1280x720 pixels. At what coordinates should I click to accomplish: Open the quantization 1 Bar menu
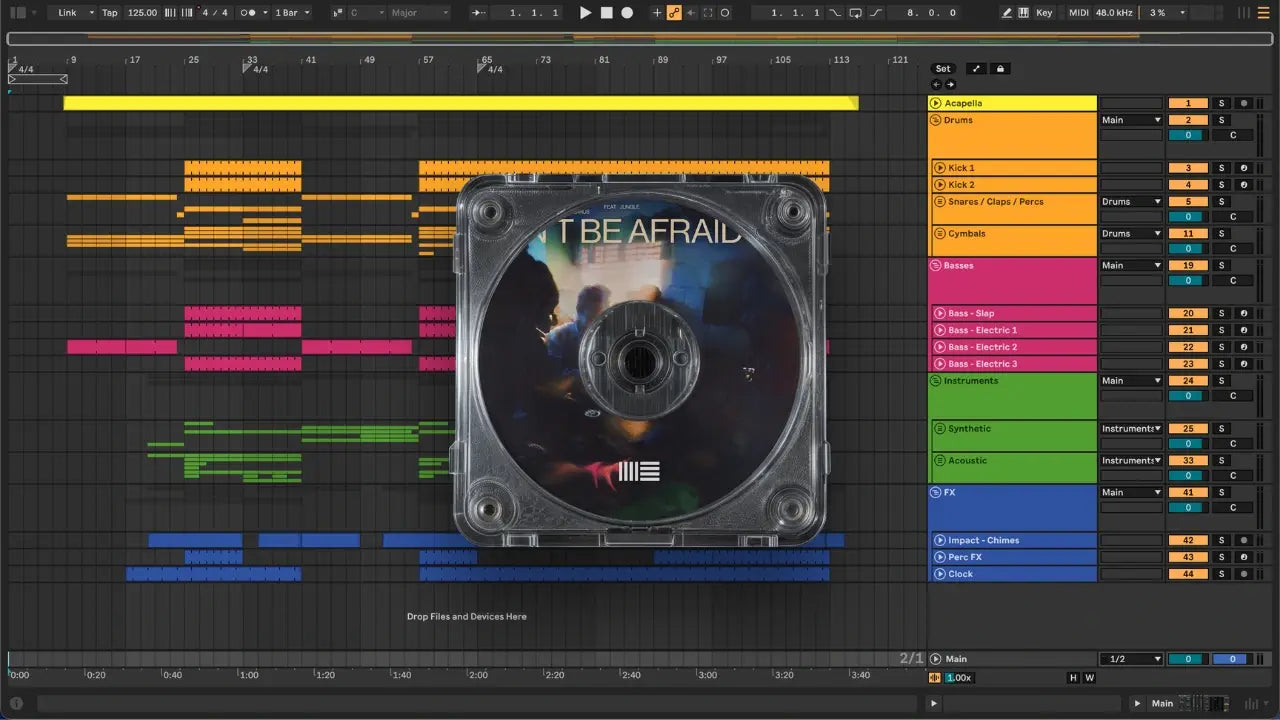point(292,13)
